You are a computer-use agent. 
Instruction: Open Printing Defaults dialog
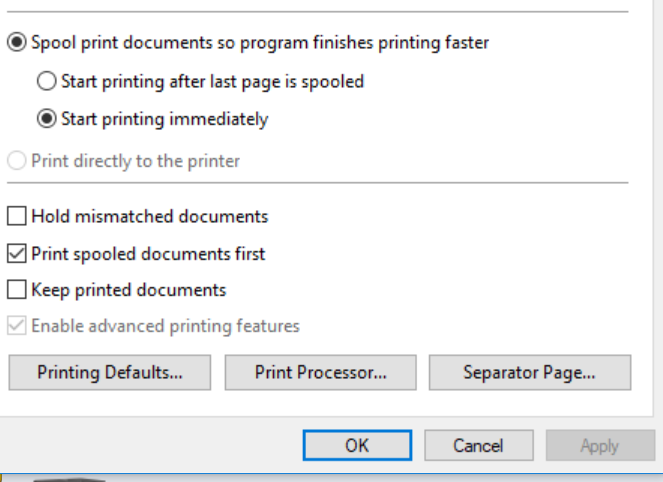(x=110, y=373)
